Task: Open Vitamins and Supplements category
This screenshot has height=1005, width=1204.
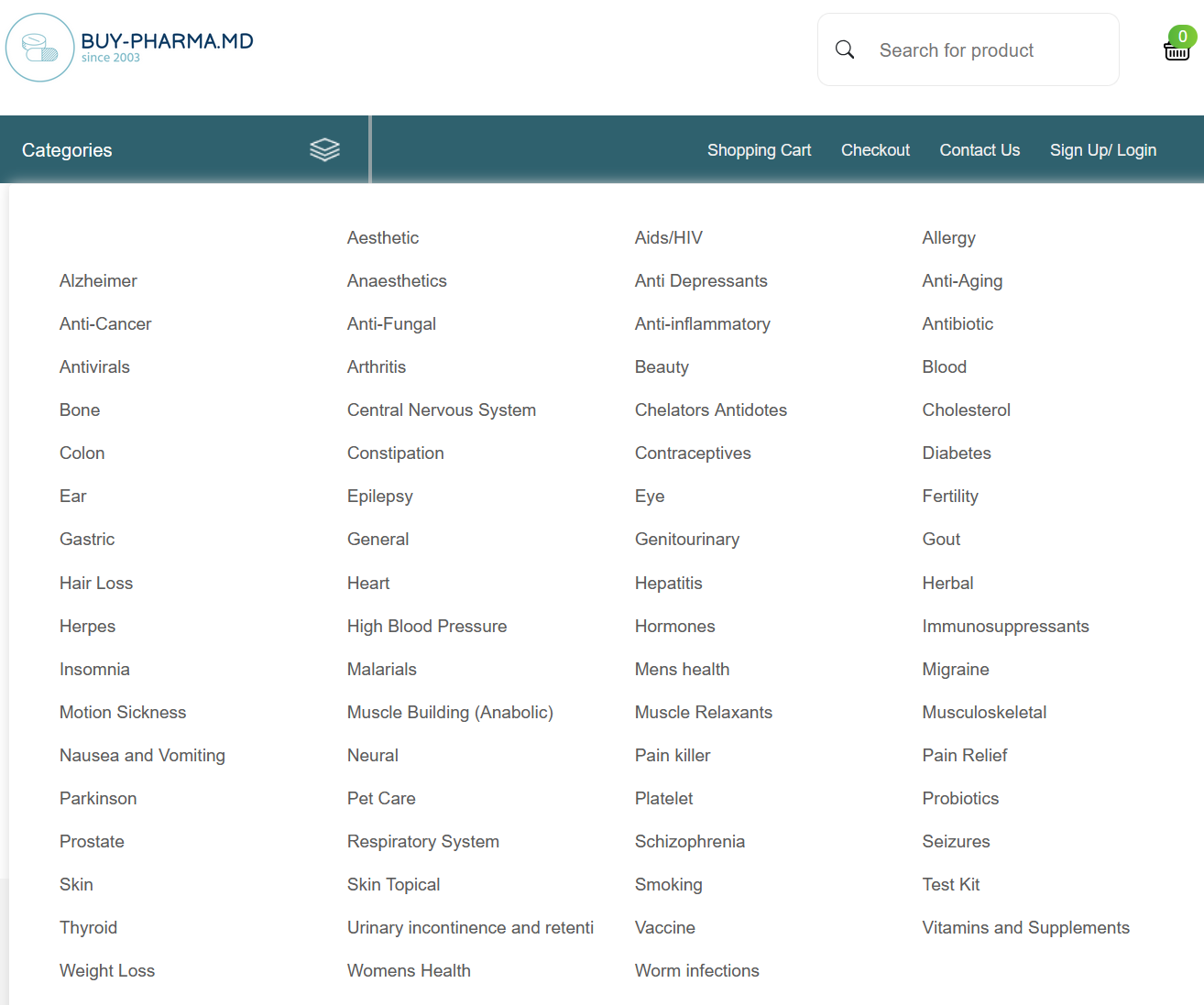Action: point(1025,928)
